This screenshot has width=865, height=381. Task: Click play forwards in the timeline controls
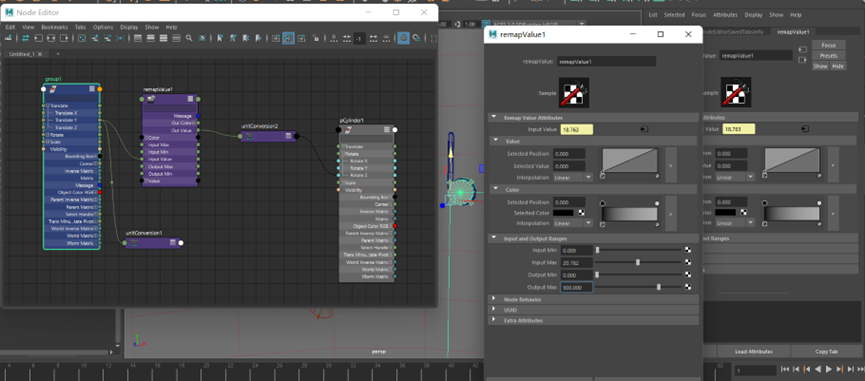829,369
